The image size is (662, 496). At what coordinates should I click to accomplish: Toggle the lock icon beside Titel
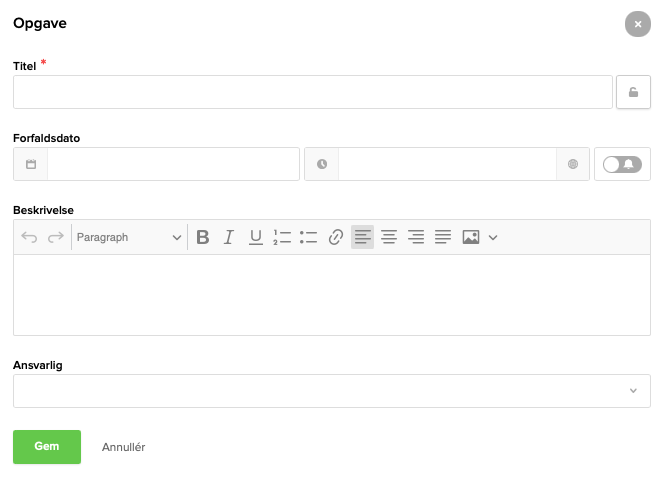point(633,92)
